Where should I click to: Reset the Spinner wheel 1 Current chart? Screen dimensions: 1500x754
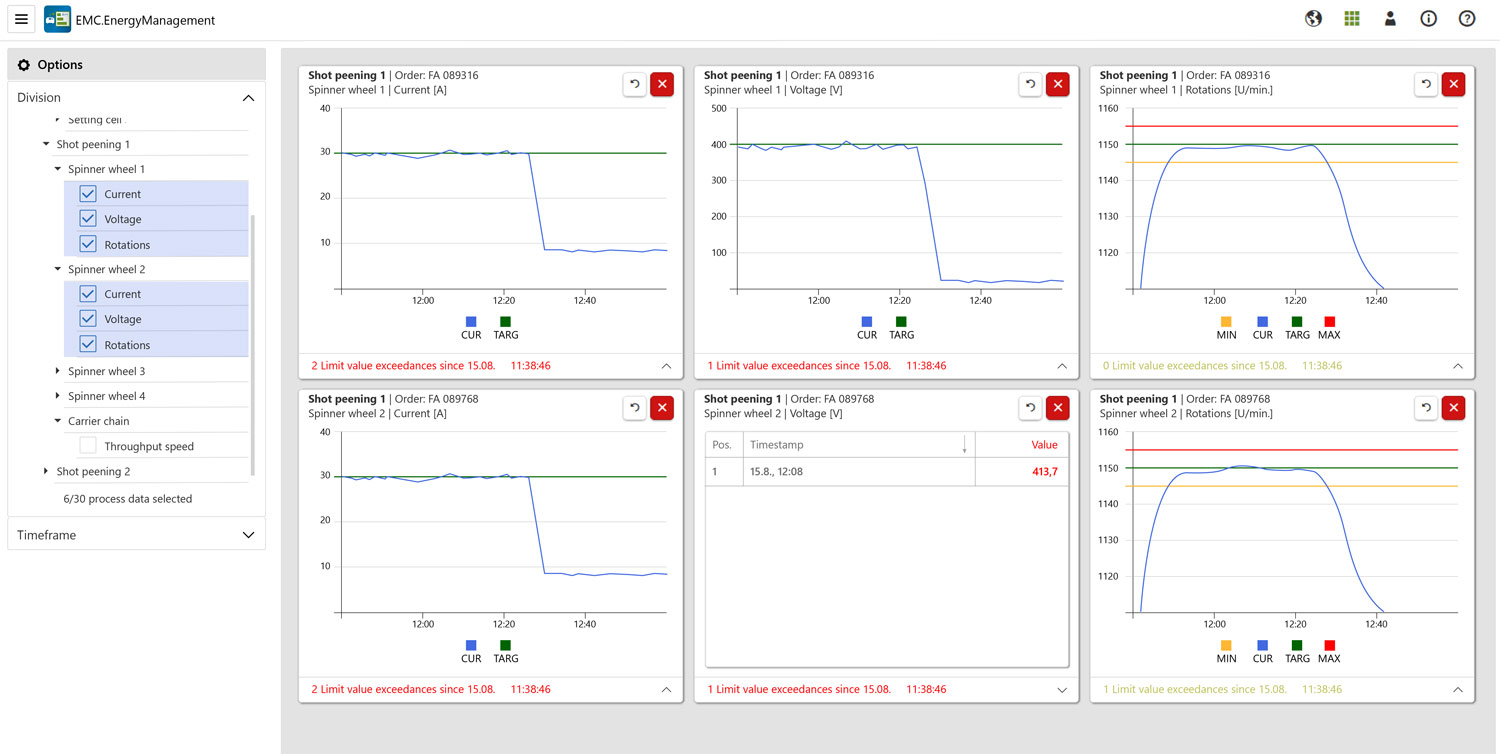tap(634, 84)
